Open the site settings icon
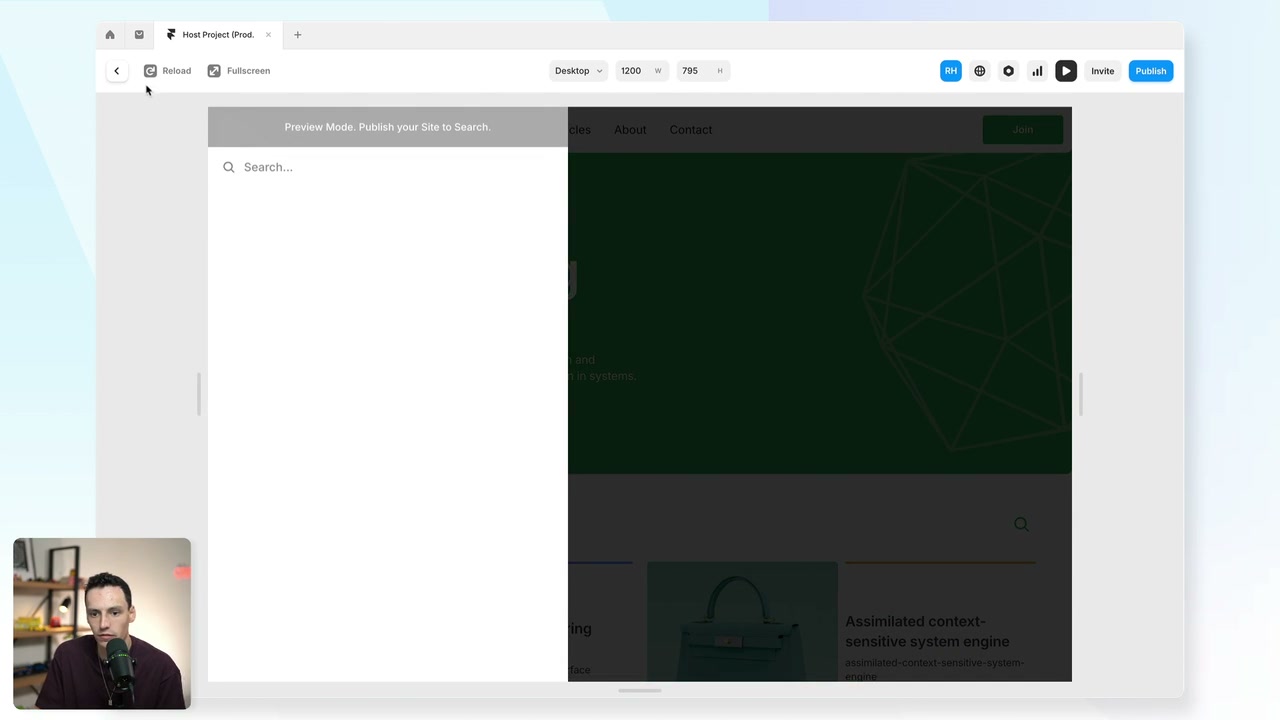1280x720 pixels. click(x=1008, y=71)
